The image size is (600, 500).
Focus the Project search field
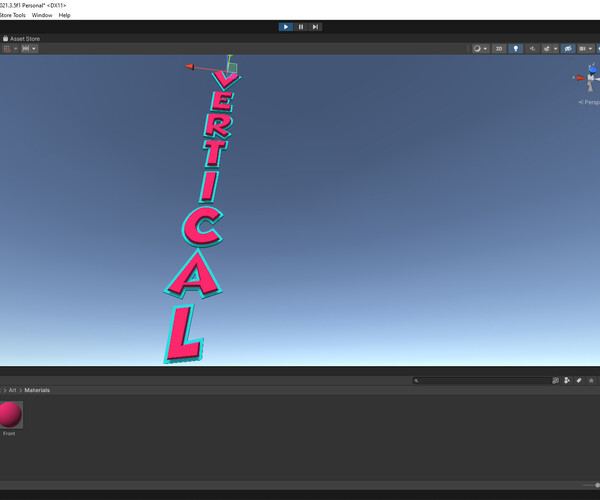[485, 380]
